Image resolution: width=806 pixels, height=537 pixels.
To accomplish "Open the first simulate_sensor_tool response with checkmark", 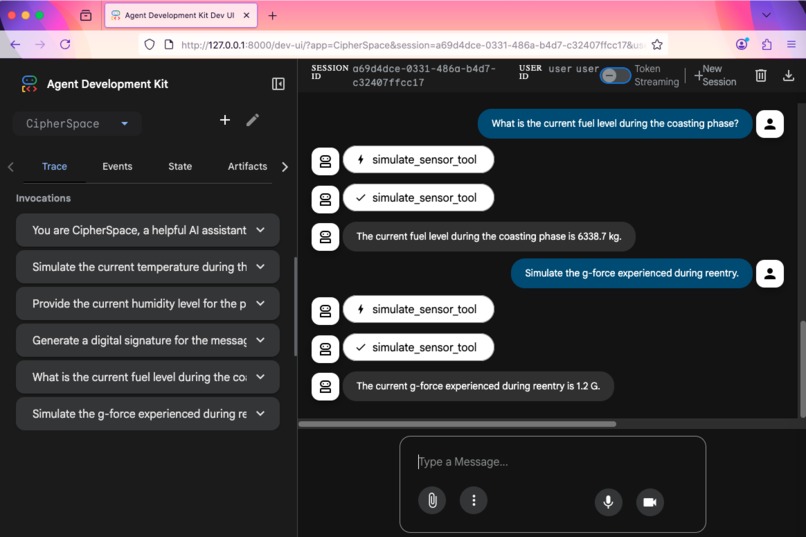I will coord(418,198).
